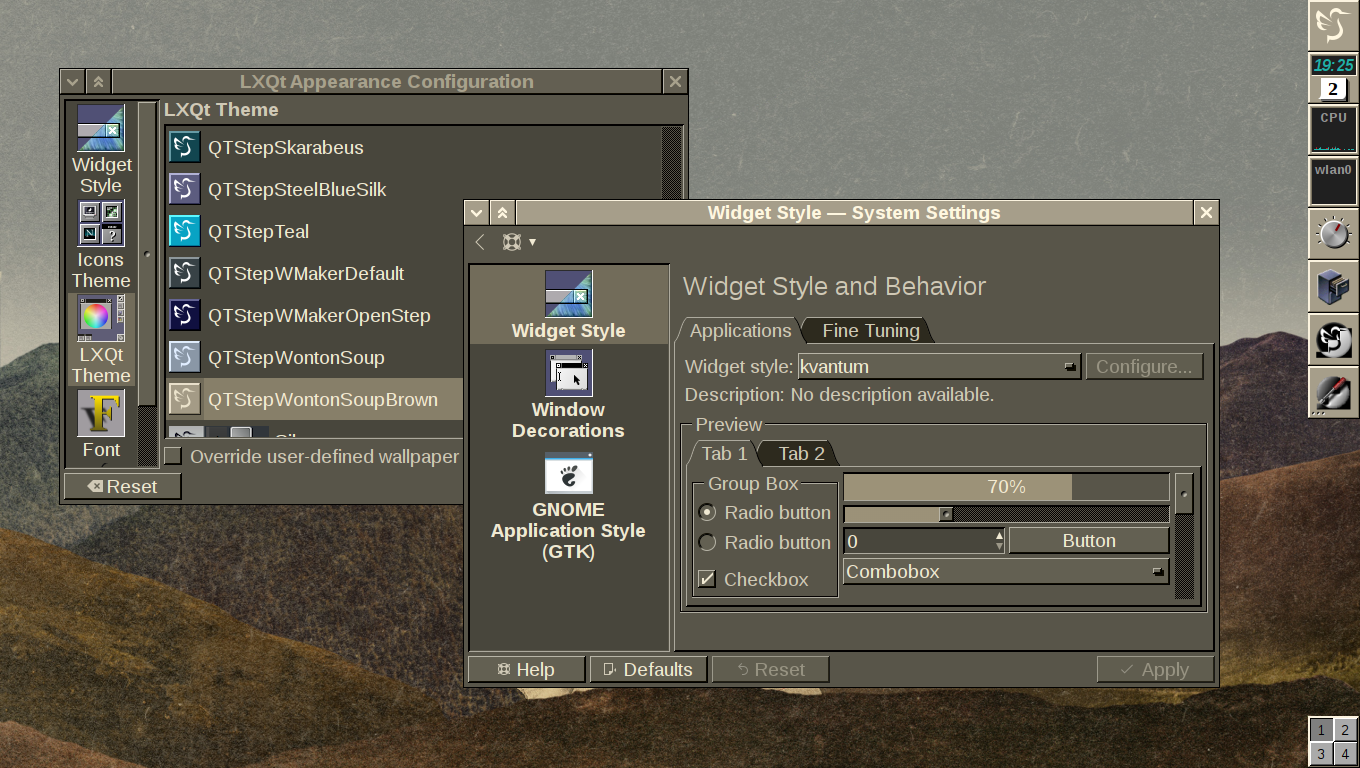Click System Settings Reset button
Screen dimensions: 1360x768
coord(770,669)
